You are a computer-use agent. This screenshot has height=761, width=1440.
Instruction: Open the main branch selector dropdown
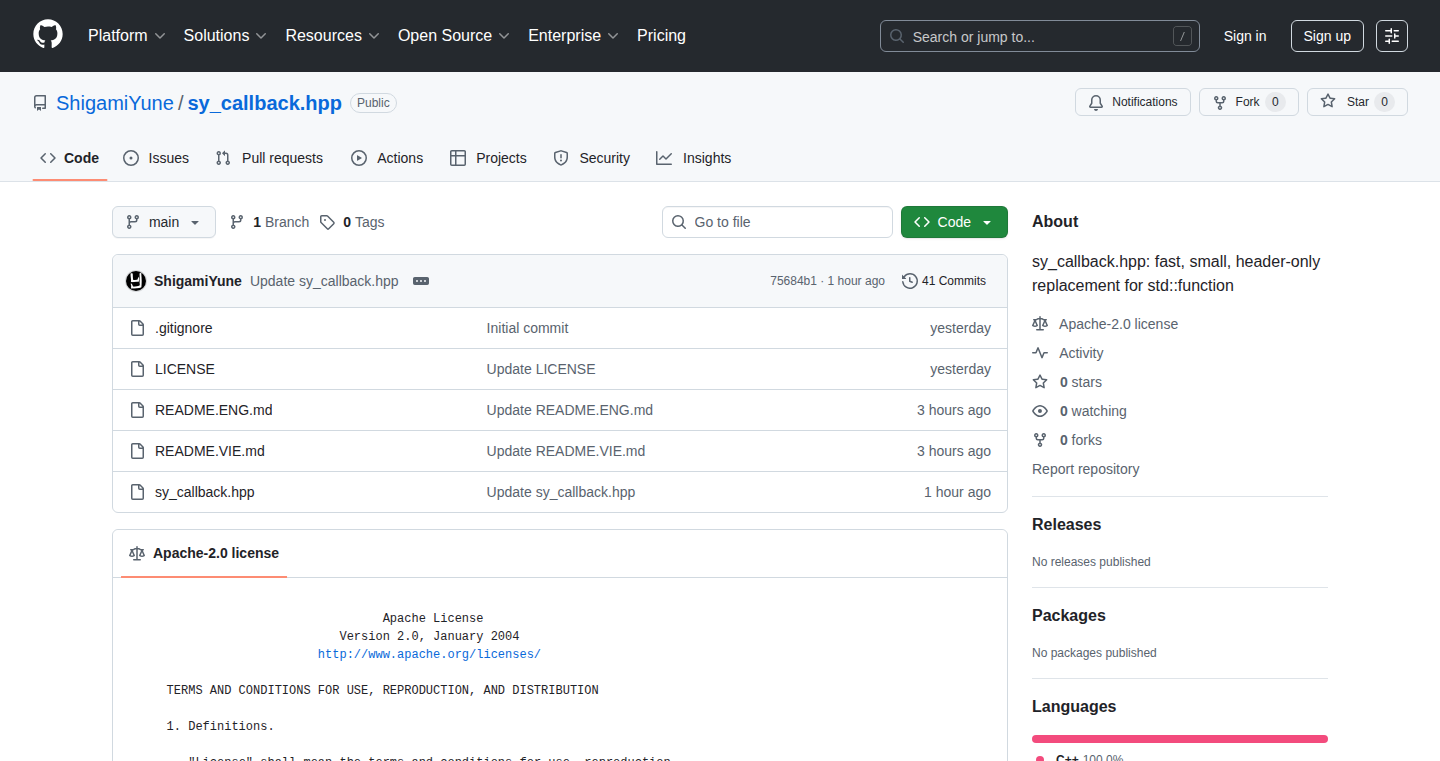[164, 222]
